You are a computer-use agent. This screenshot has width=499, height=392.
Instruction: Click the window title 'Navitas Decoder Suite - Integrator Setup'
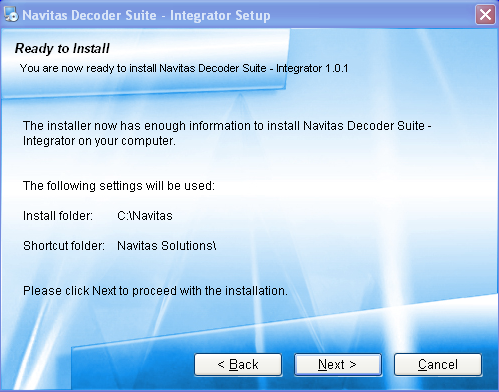[x=146, y=15]
